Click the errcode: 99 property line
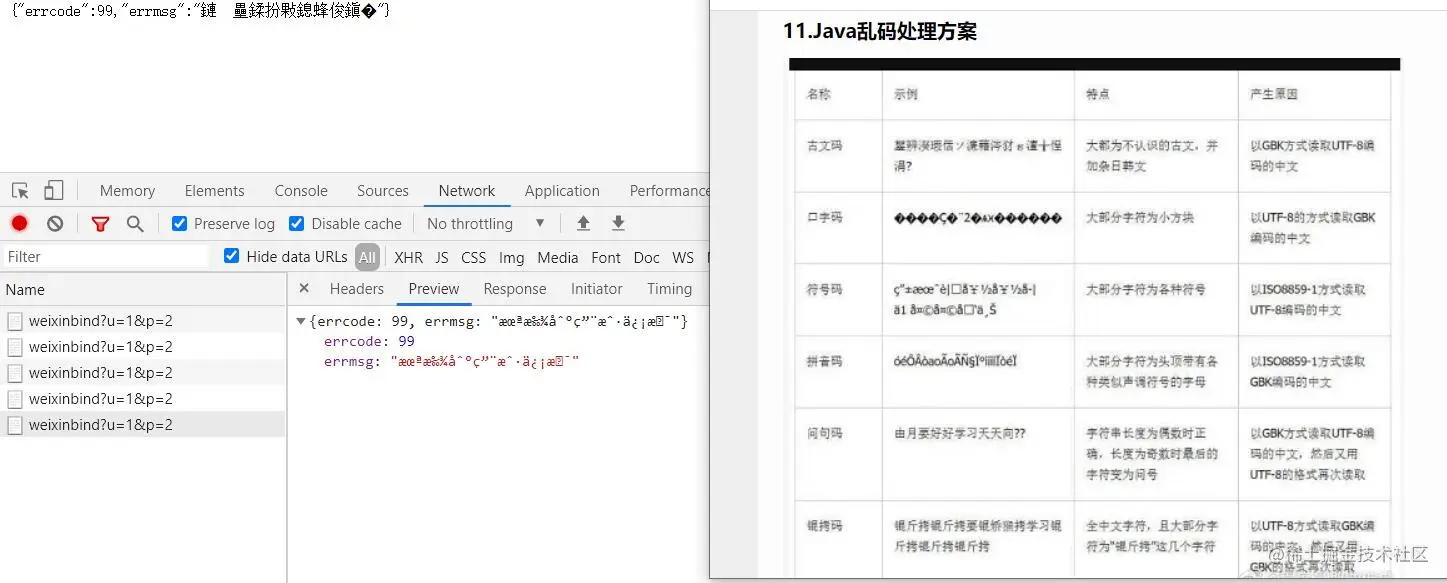 (x=369, y=341)
